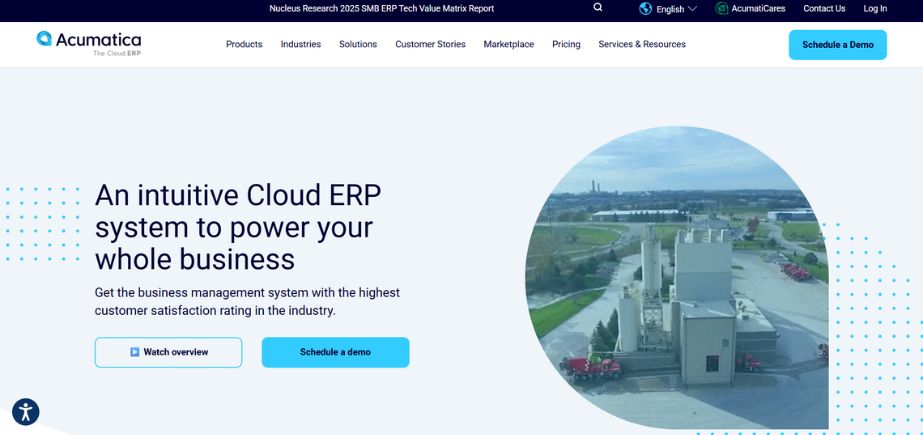The height and width of the screenshot is (435, 923).
Task: Open the Pricing page
Action: [x=566, y=44]
